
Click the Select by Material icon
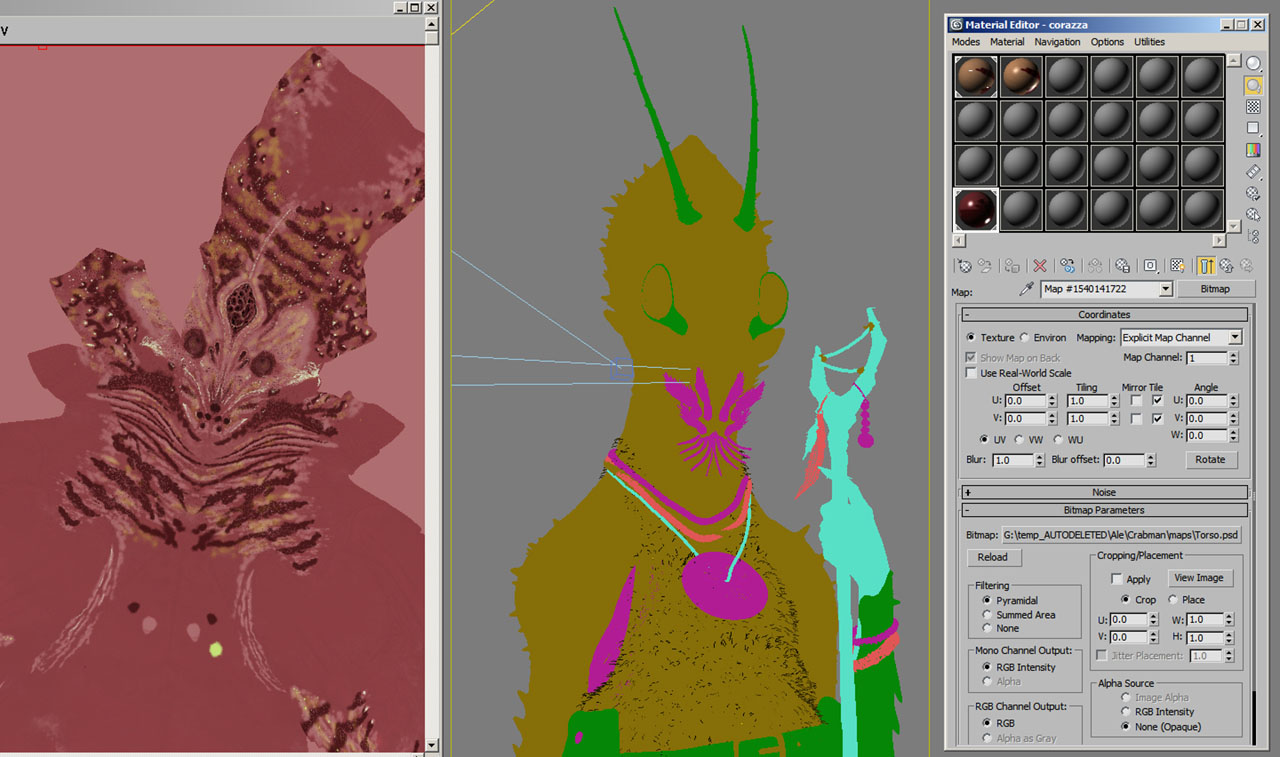click(x=1253, y=215)
